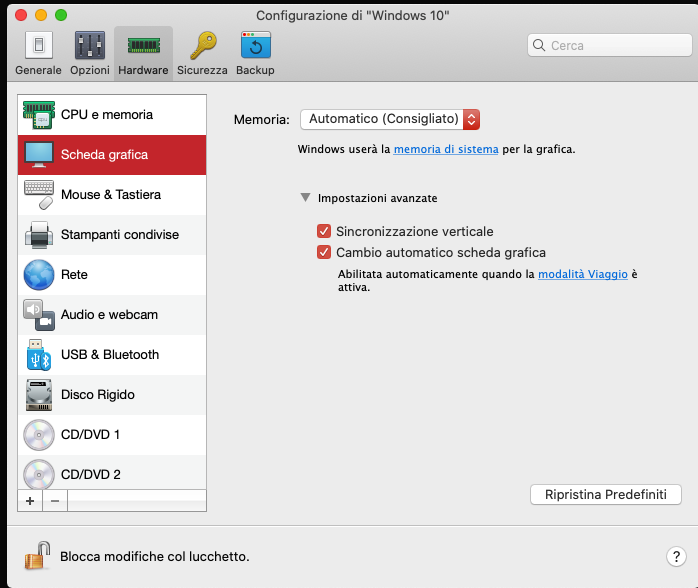The width and height of the screenshot is (698, 588).
Task: Select Stampanti condivise row label
Action: [120, 235]
